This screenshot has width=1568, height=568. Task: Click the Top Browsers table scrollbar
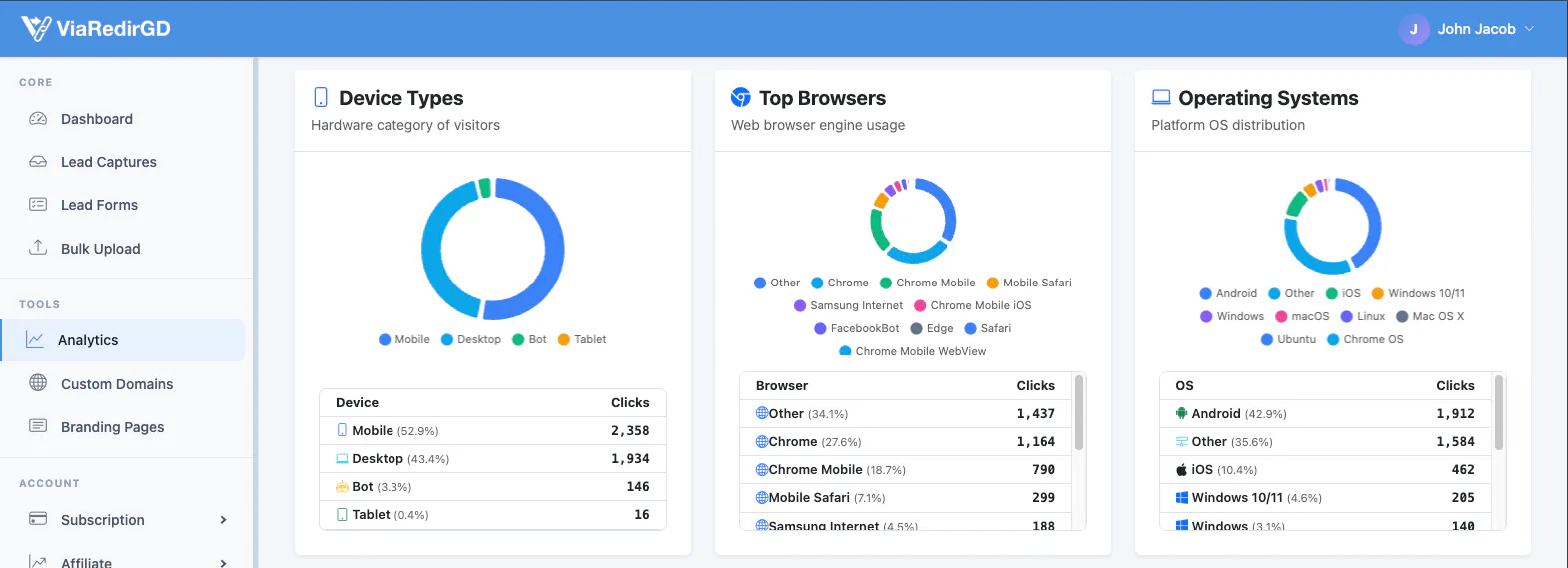[x=1078, y=413]
